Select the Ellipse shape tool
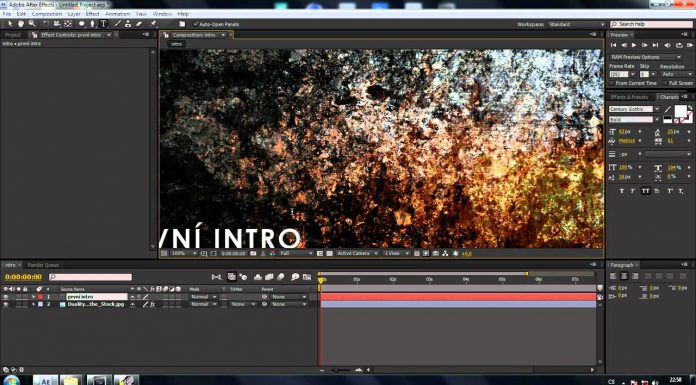 82,24
